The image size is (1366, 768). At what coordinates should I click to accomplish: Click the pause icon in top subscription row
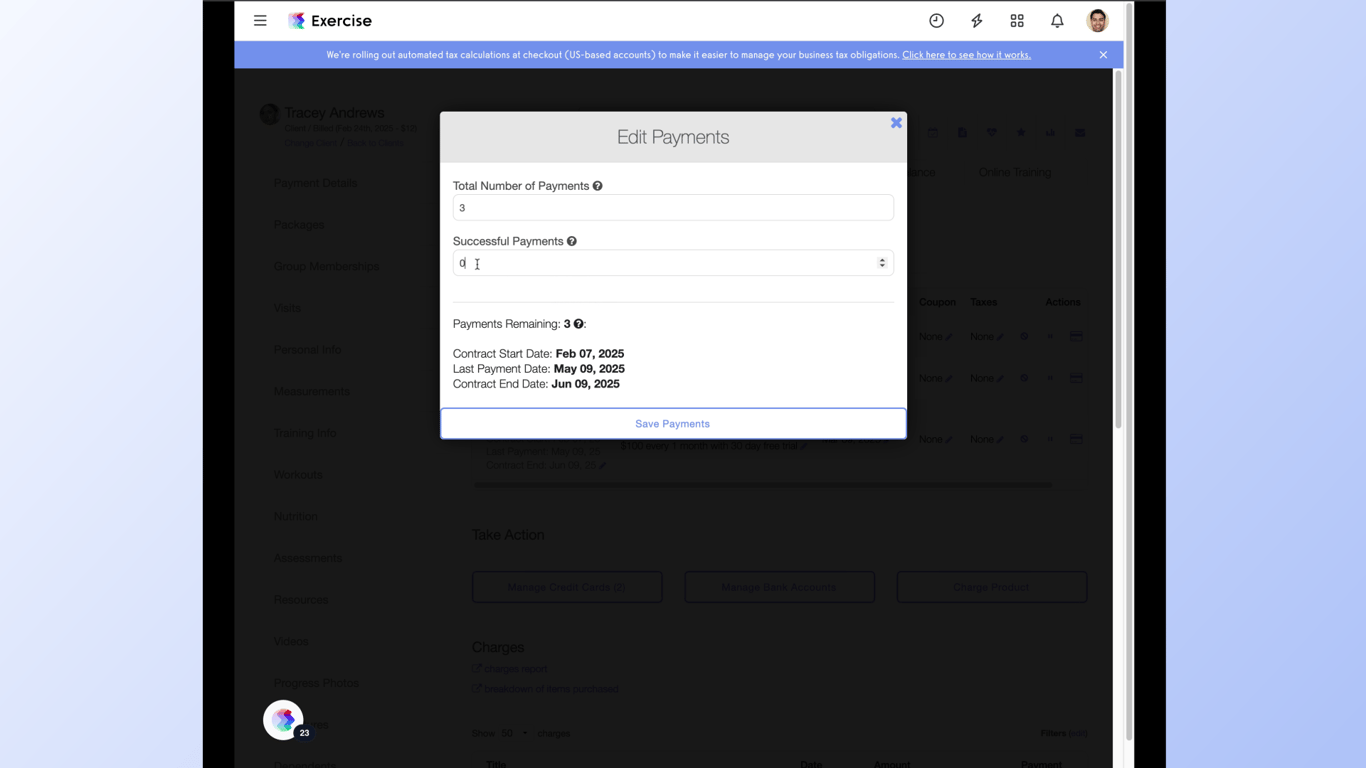pos(1050,337)
